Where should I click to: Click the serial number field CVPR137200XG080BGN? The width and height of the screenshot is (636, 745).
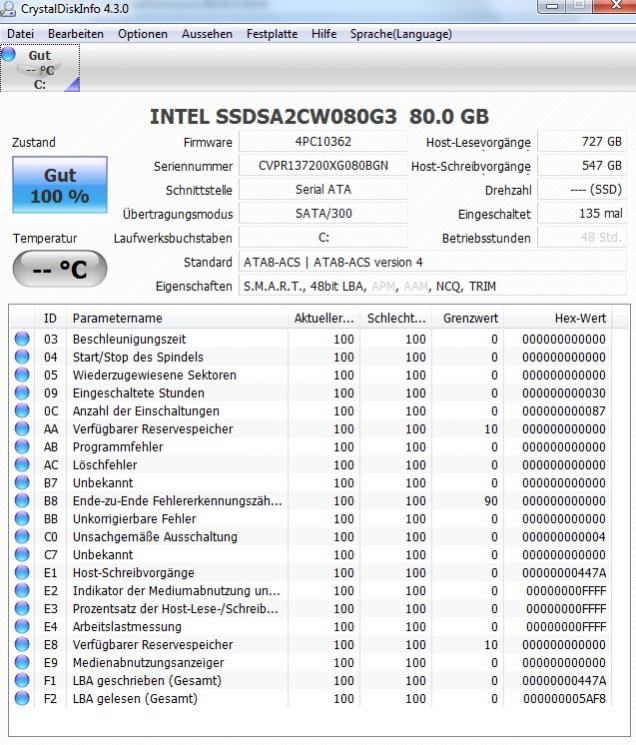323,165
